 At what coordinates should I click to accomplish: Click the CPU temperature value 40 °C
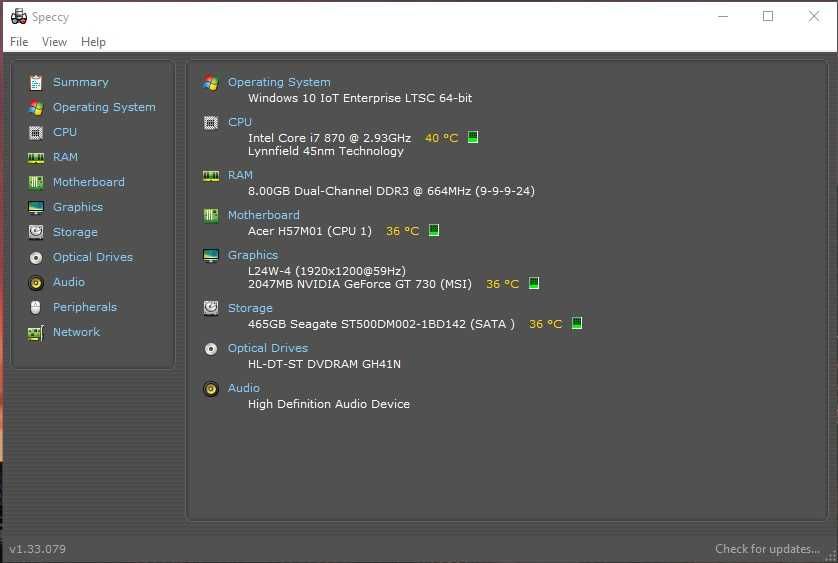(x=441, y=138)
